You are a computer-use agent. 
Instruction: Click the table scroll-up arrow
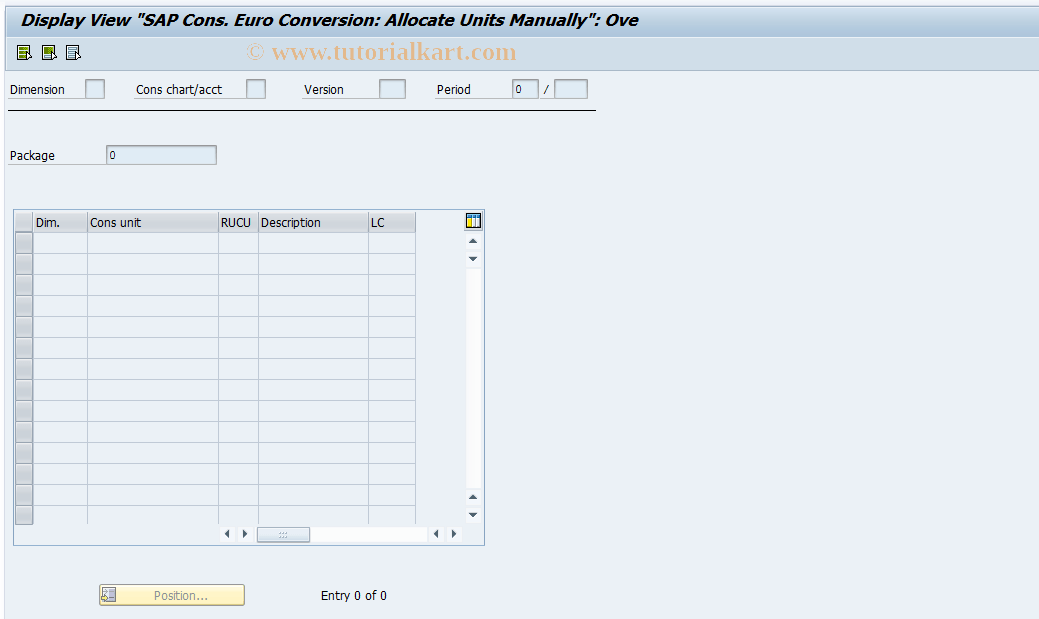click(x=473, y=240)
